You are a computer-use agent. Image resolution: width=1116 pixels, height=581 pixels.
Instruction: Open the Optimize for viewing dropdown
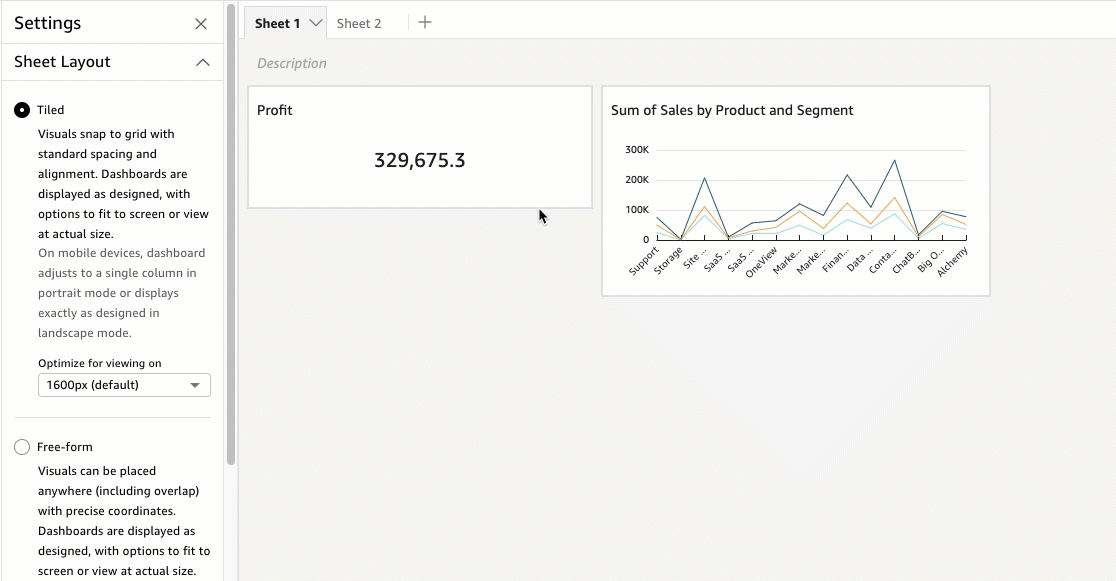pos(124,385)
